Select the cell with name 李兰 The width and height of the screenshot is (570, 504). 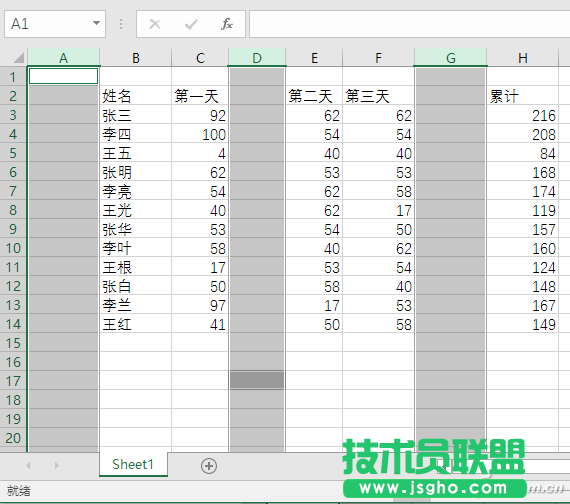coord(136,305)
